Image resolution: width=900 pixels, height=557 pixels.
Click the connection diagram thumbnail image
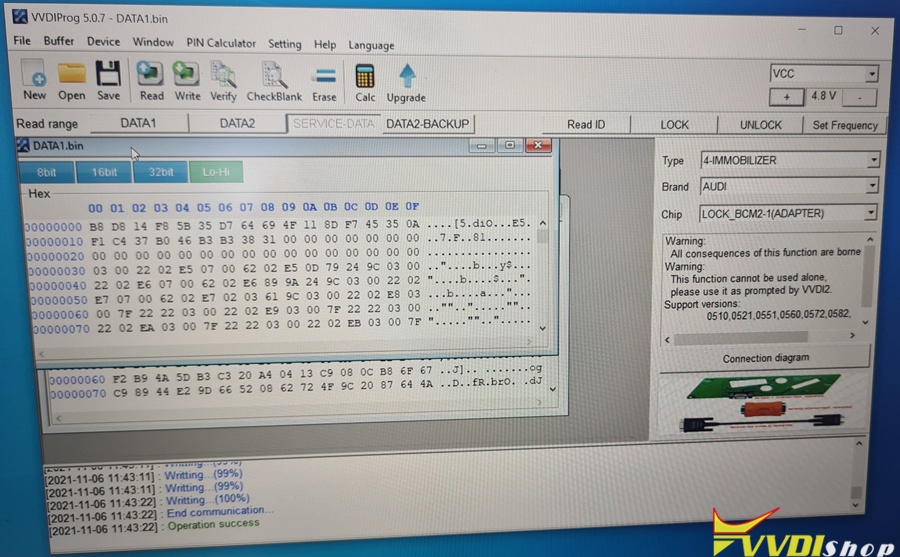(x=765, y=404)
